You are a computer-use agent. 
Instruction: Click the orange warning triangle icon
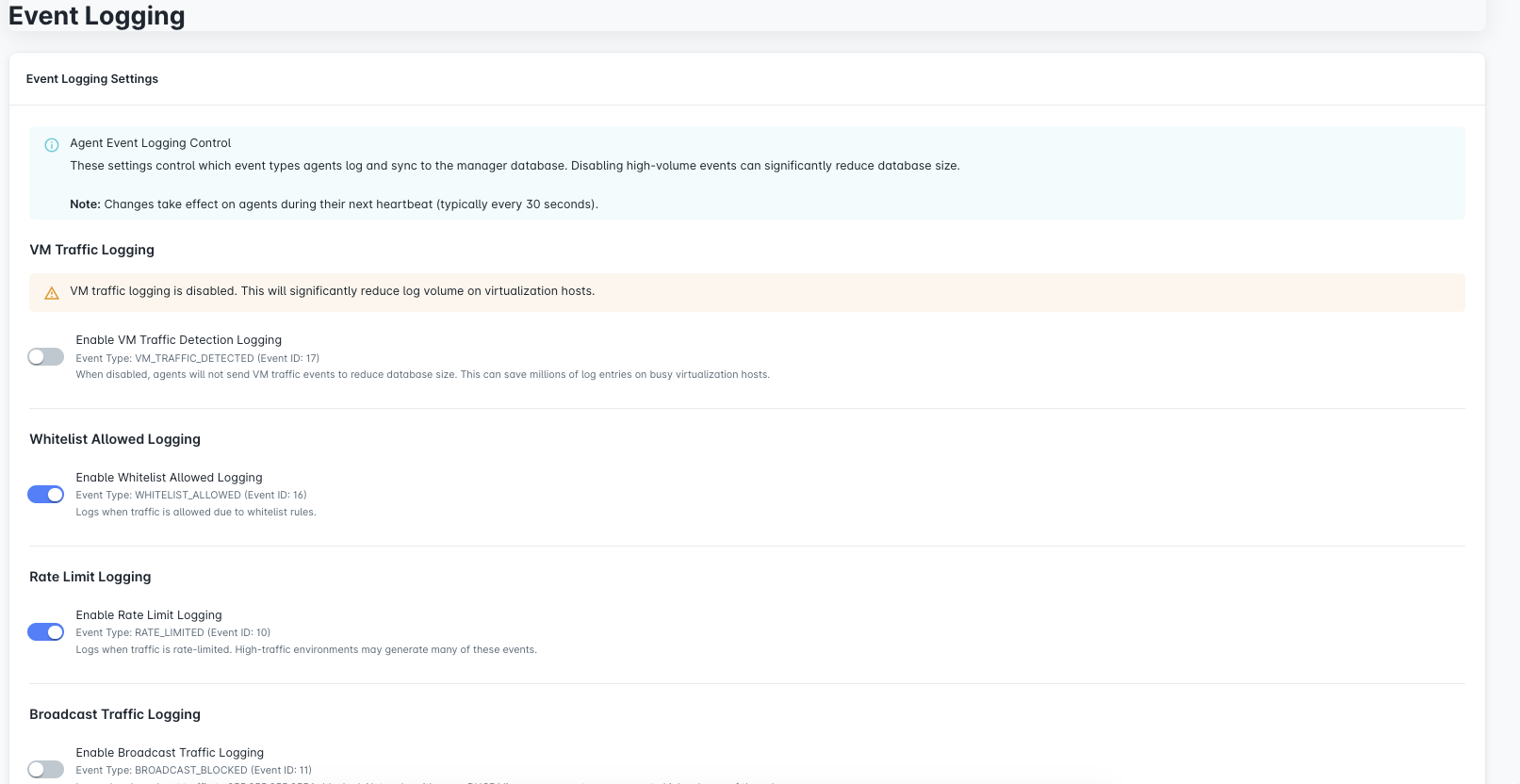pos(52,293)
